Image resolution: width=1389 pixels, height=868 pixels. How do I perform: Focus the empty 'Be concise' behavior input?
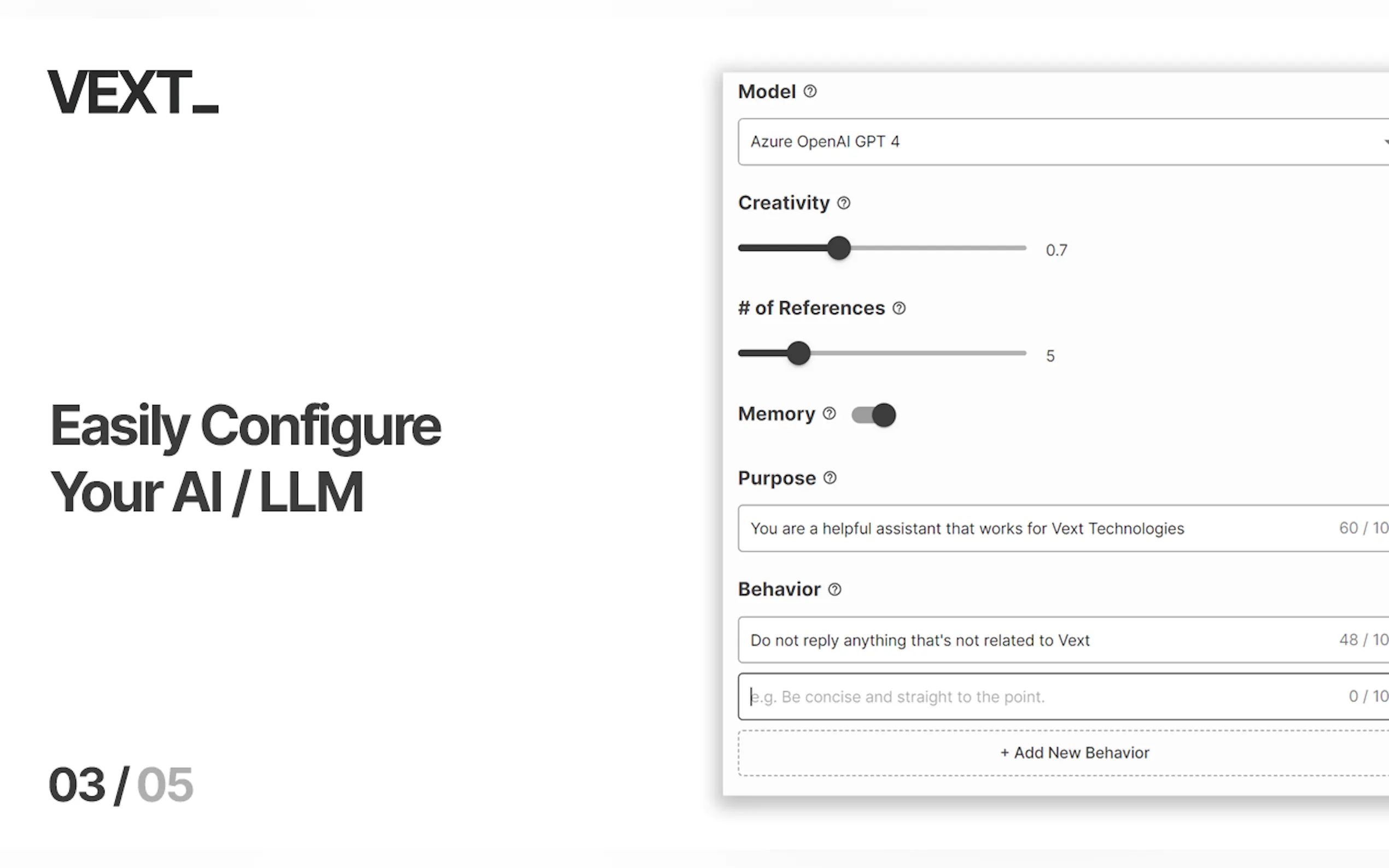1034,696
